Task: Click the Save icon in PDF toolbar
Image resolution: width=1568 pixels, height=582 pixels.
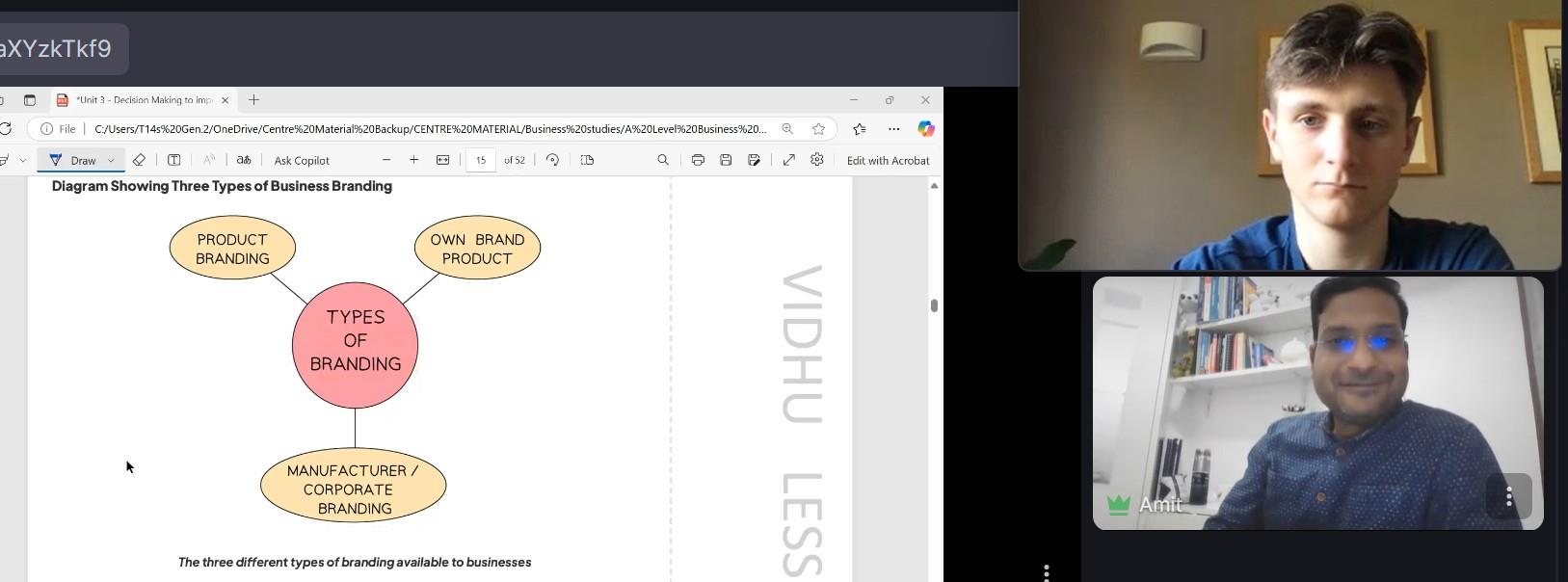Action: pyautogui.click(x=726, y=160)
